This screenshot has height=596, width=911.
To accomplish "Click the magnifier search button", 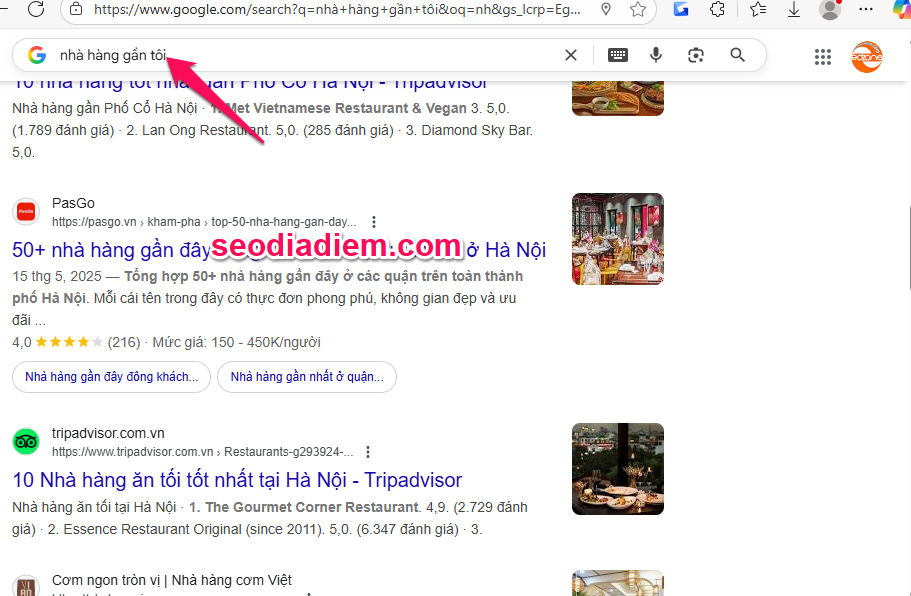I will (738, 55).
